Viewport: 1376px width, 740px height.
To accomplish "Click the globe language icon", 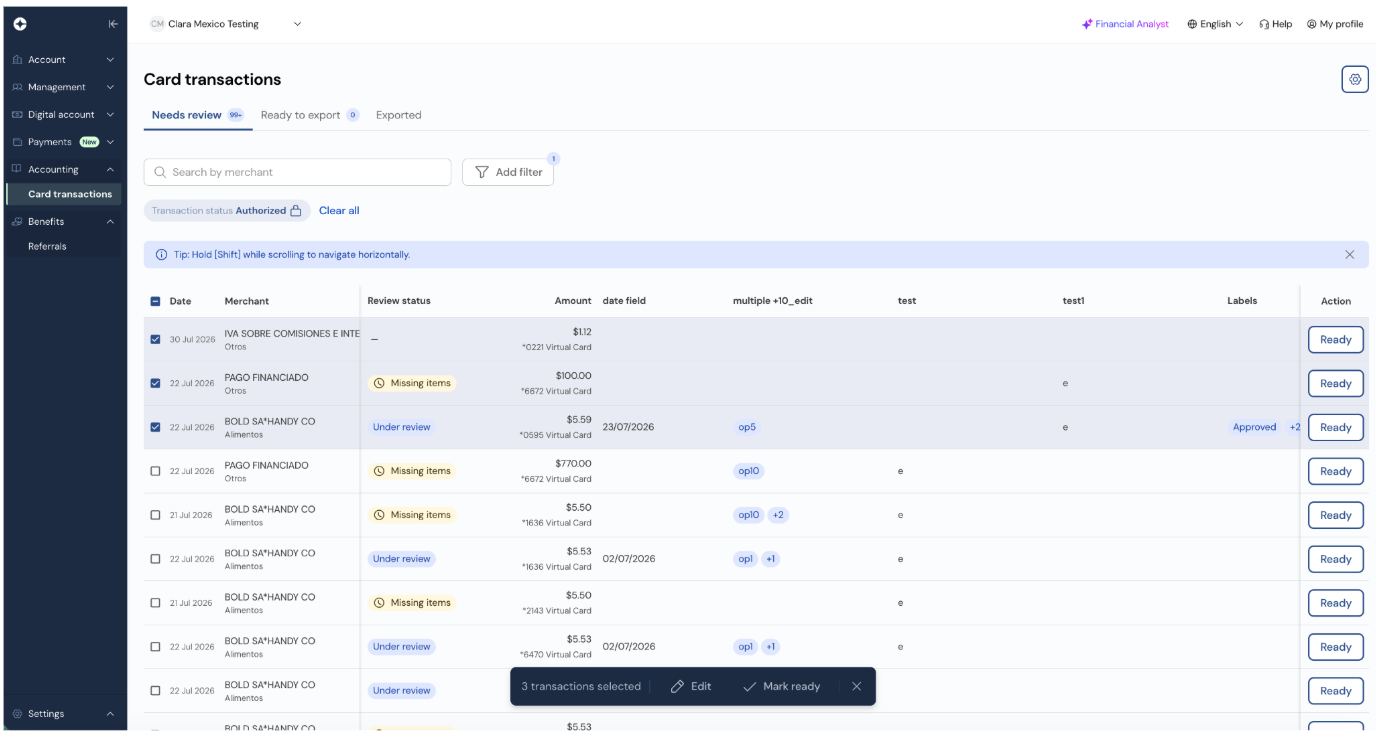I will coord(1192,24).
